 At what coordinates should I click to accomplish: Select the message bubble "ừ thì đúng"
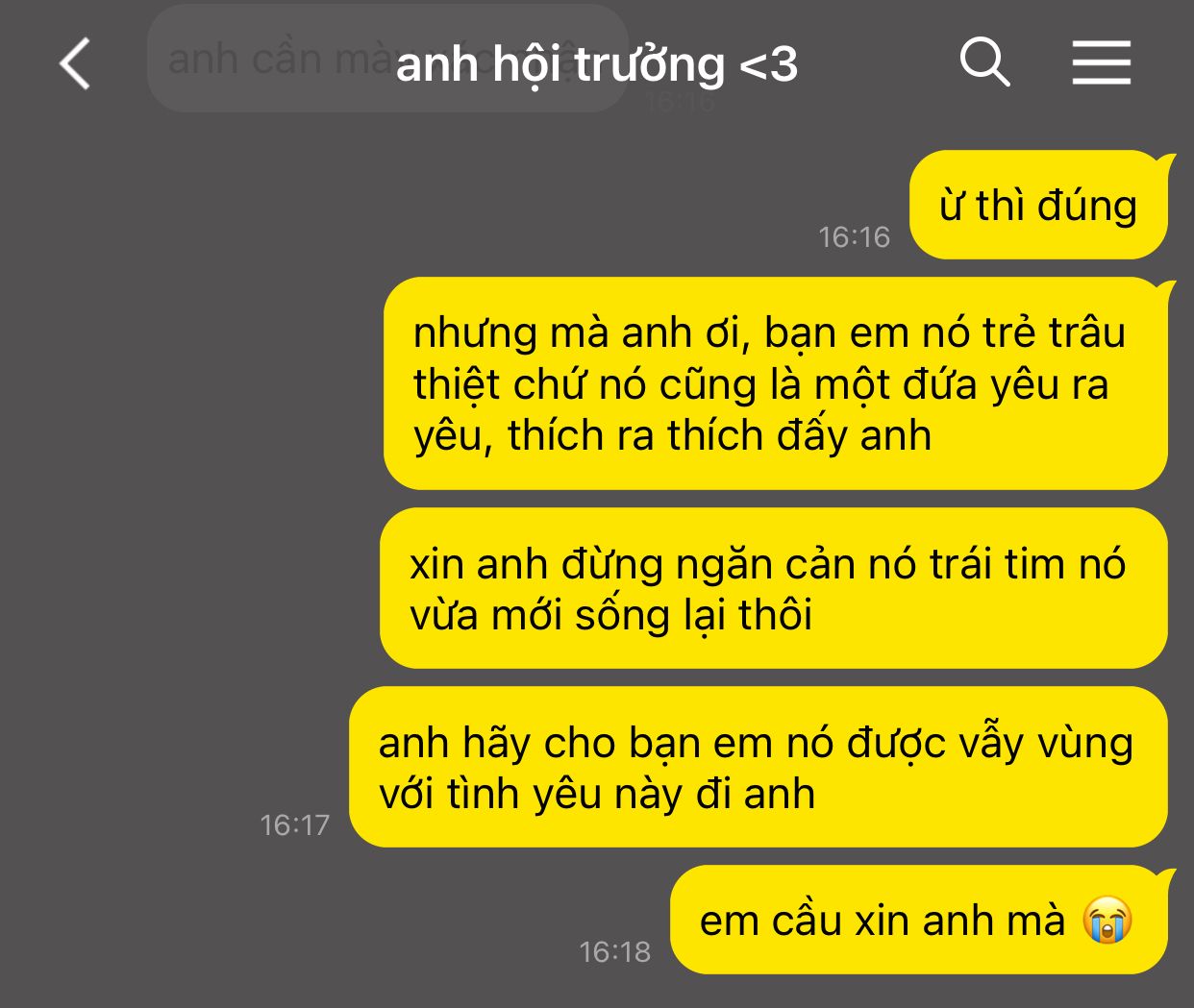pyautogui.click(x=1039, y=205)
